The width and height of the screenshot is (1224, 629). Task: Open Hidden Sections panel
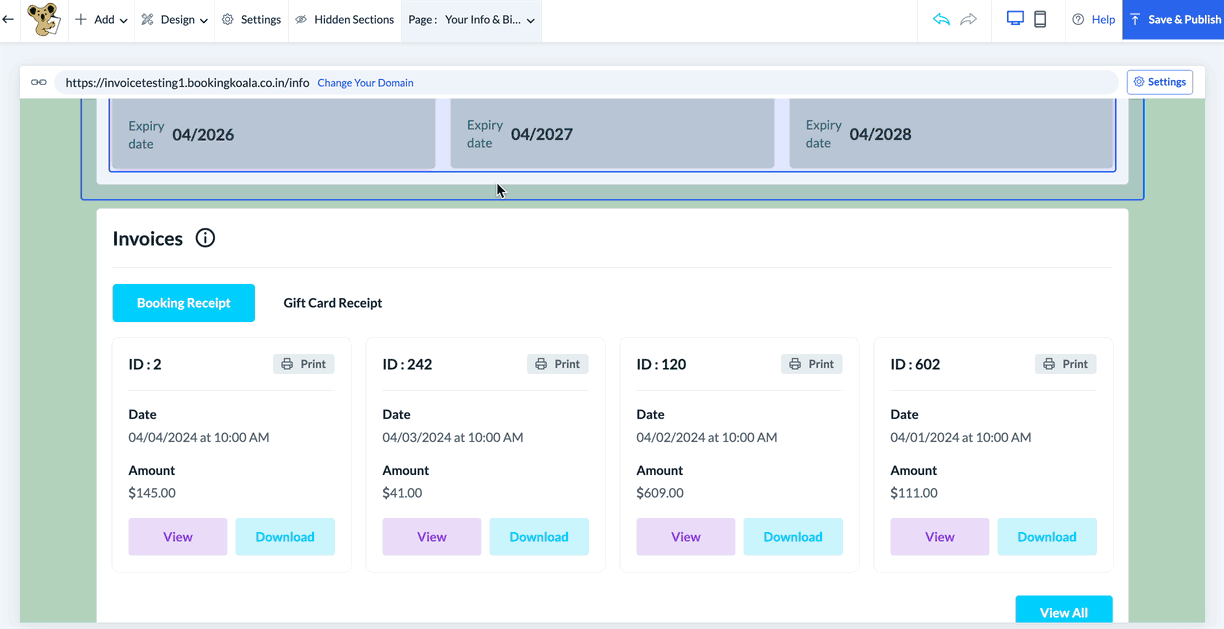345,20
